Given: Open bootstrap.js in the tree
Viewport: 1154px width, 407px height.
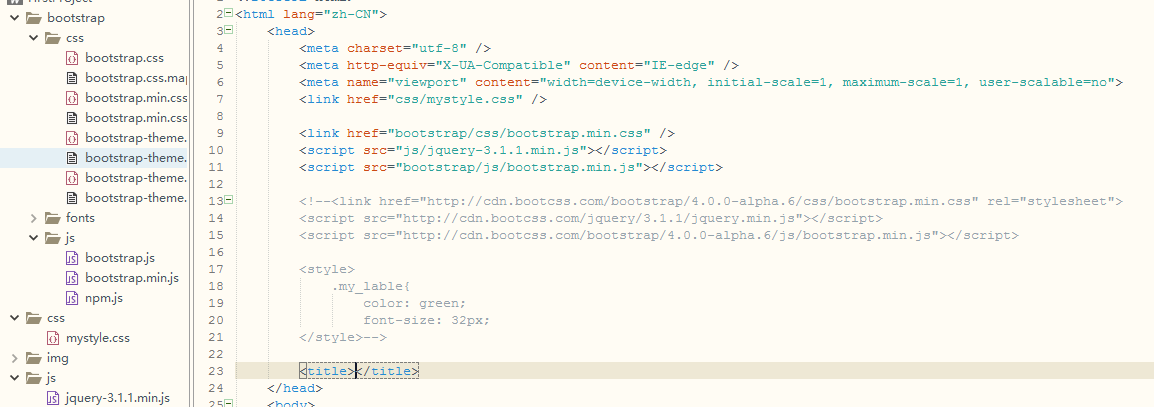Looking at the screenshot, I should point(119,258).
